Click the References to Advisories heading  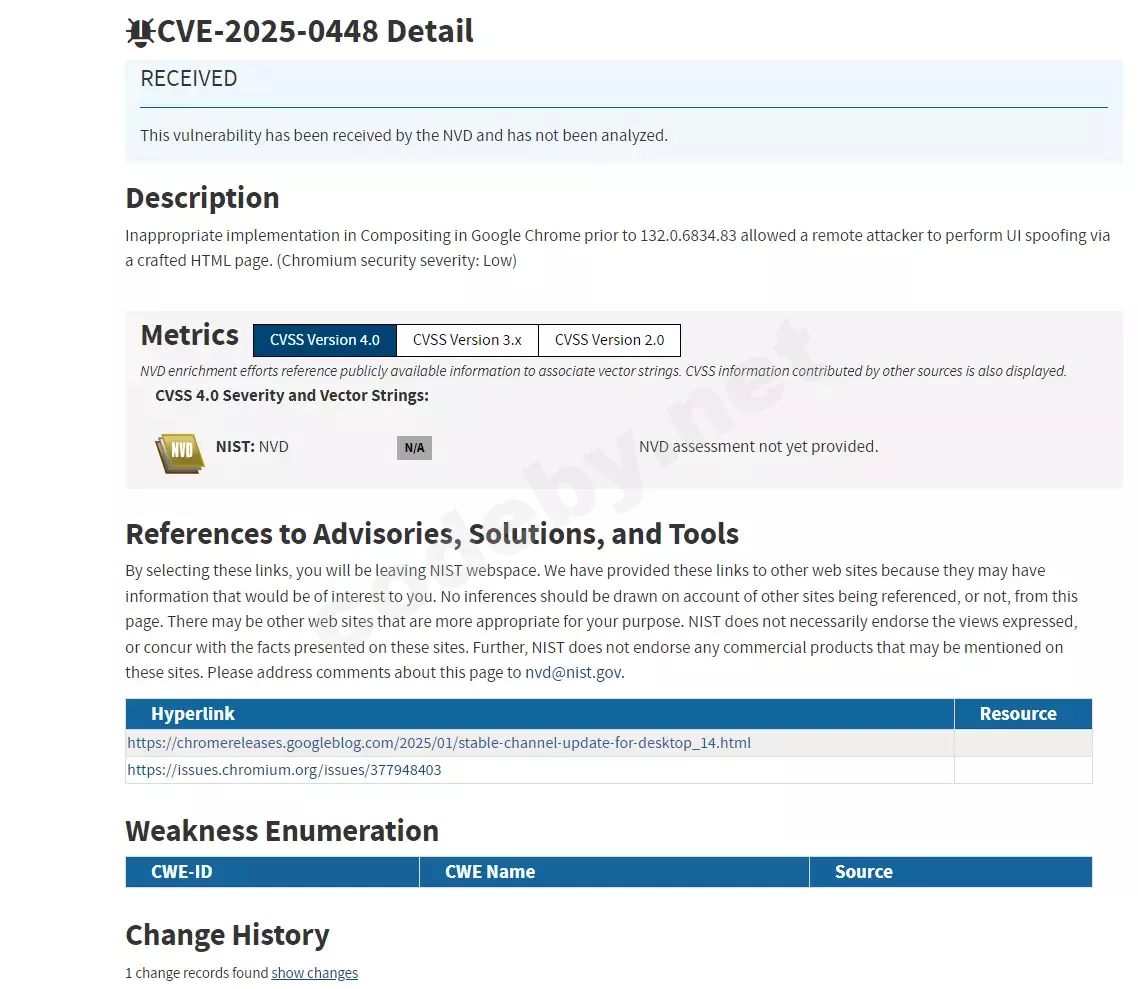click(x=432, y=534)
